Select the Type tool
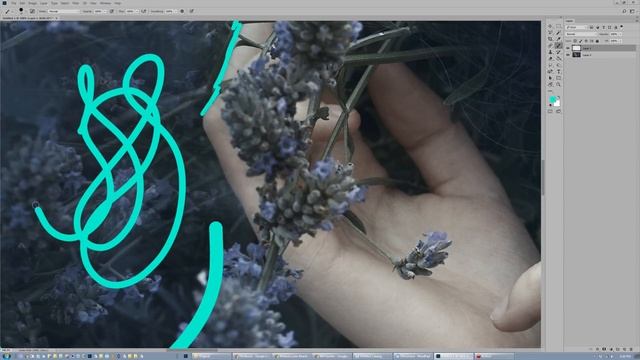 (558, 71)
